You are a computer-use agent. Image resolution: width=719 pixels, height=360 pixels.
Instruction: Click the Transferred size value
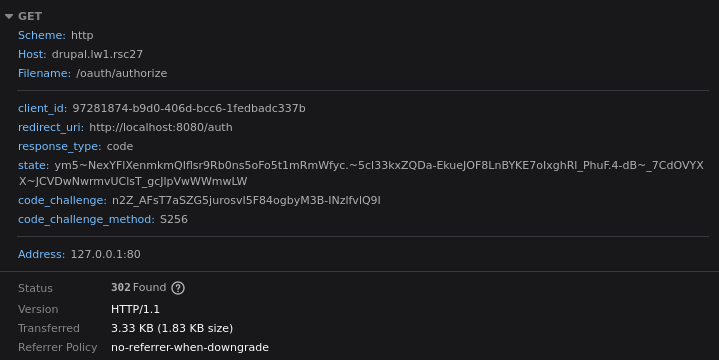[x=172, y=328]
